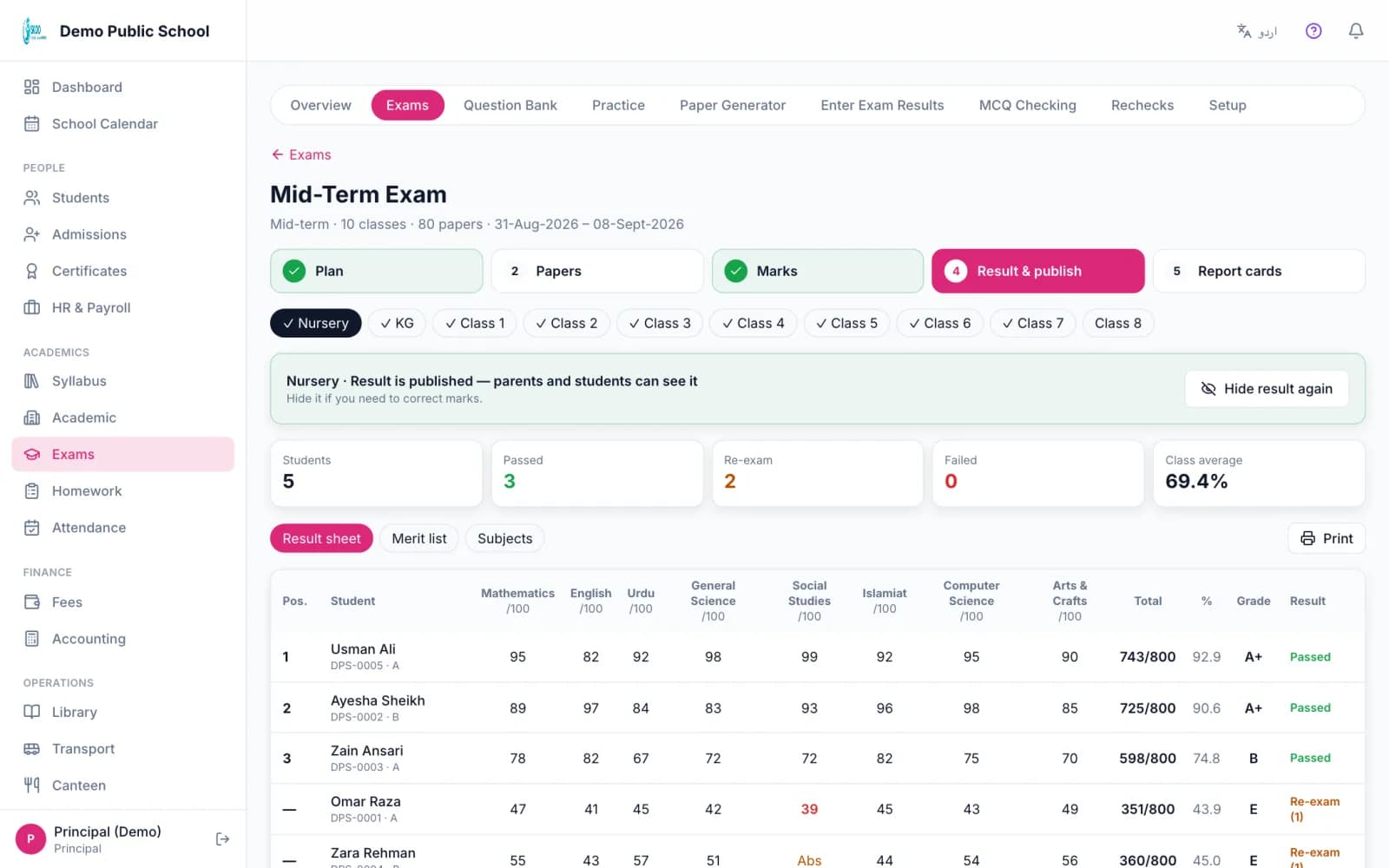Click the Syllabus books icon
Screen dimensions: 1389x868
click(x=32, y=381)
